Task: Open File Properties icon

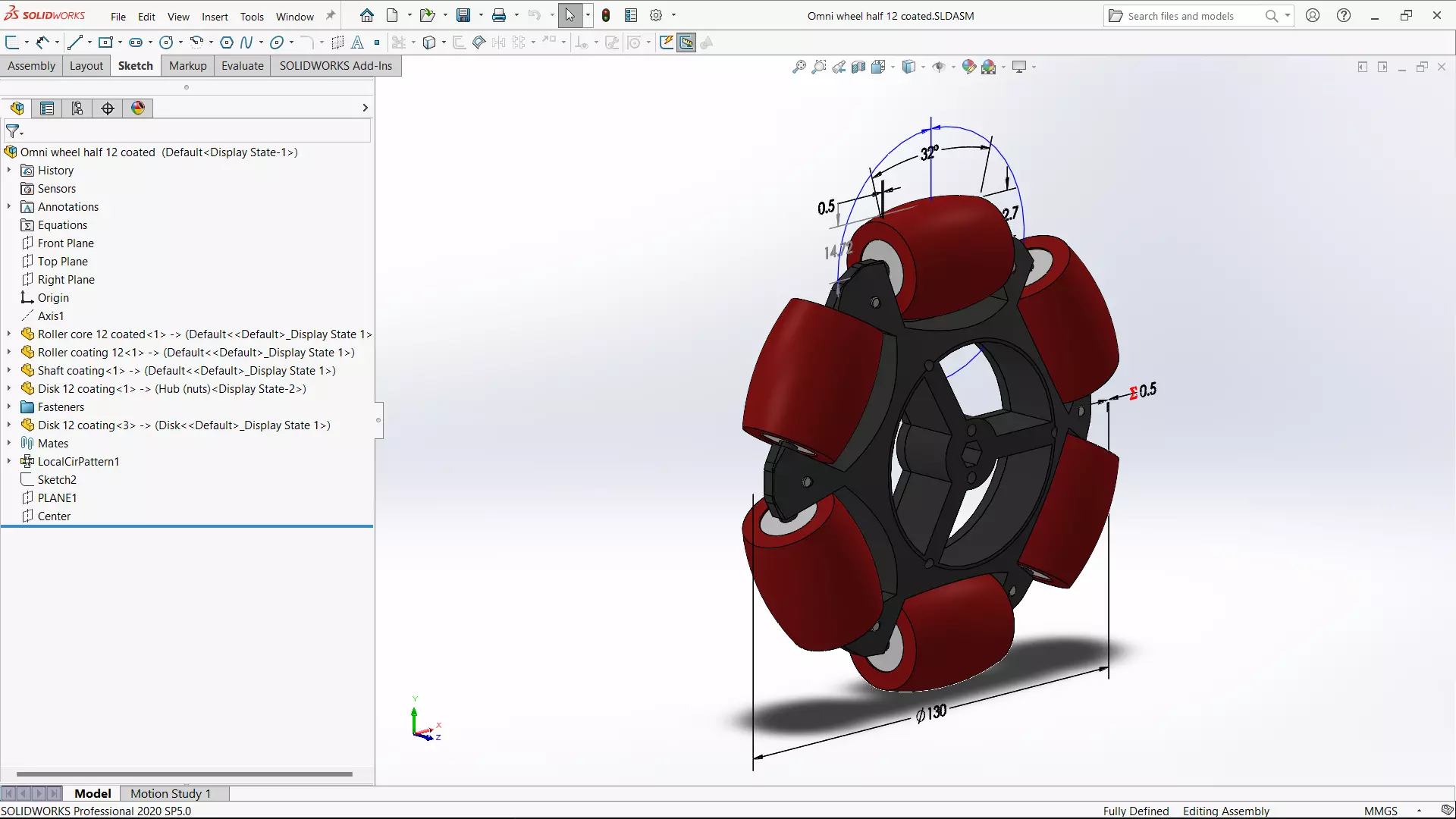Action: coord(631,15)
